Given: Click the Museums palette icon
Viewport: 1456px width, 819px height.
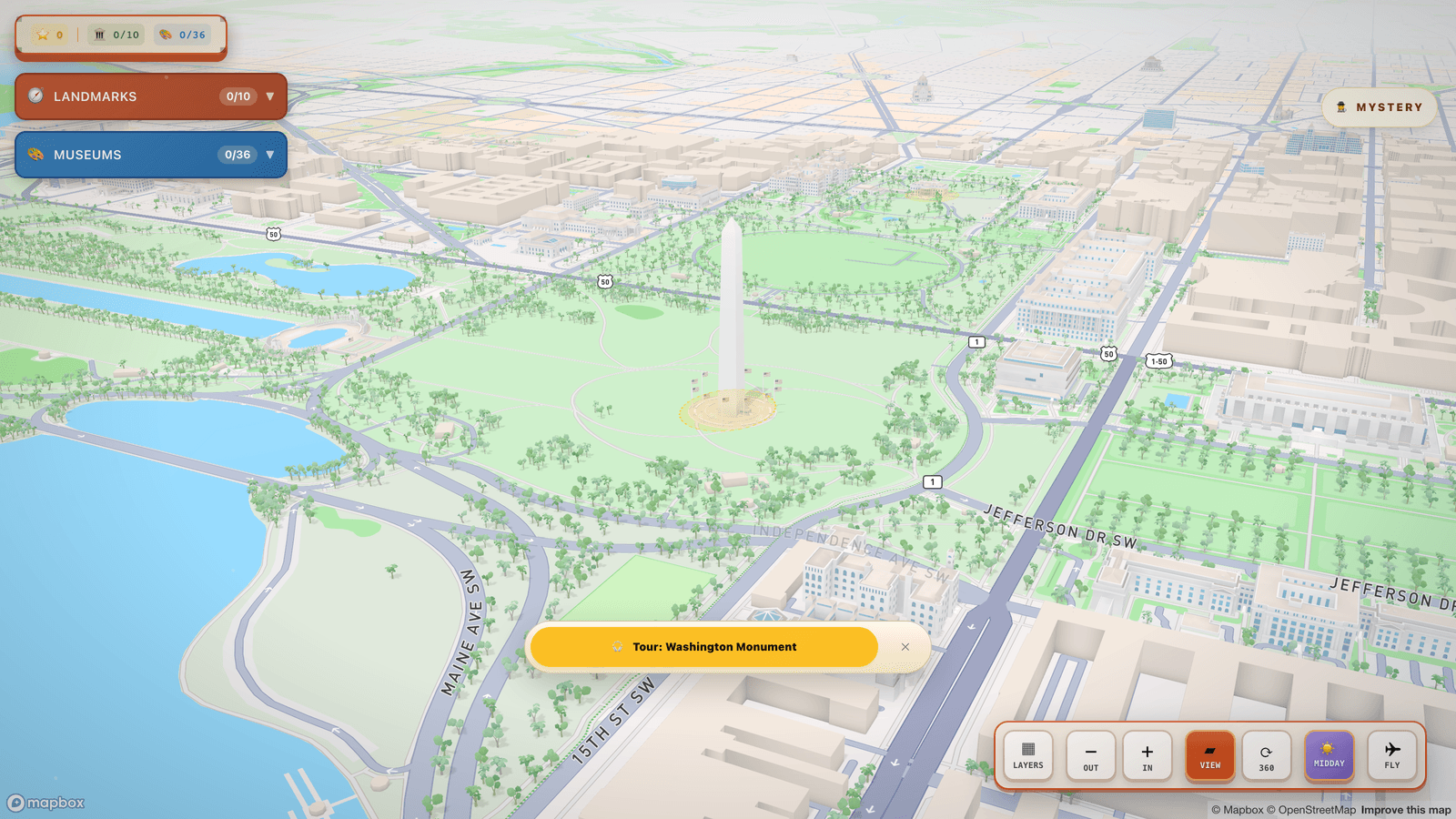Looking at the screenshot, I should 35,154.
